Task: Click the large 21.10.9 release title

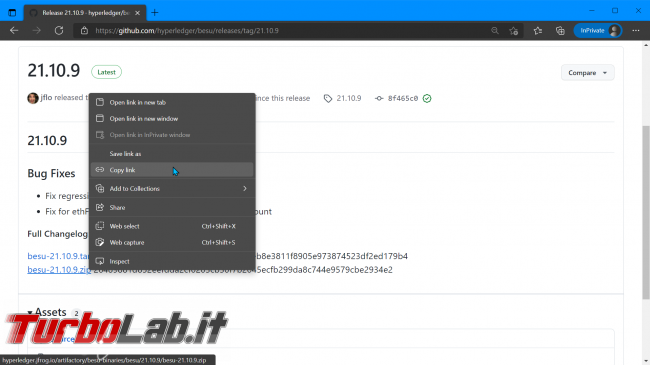Action: click(x=54, y=71)
